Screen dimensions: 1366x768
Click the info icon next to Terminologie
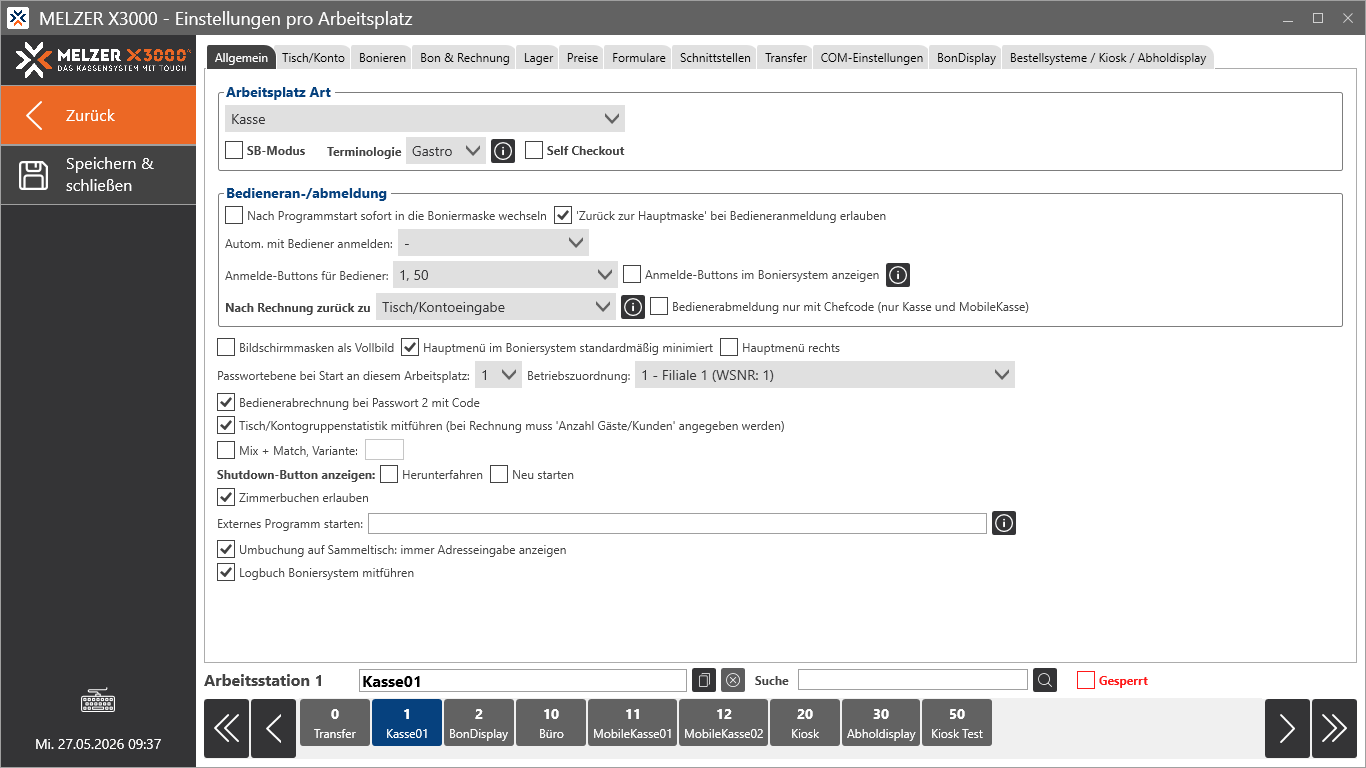click(x=503, y=151)
